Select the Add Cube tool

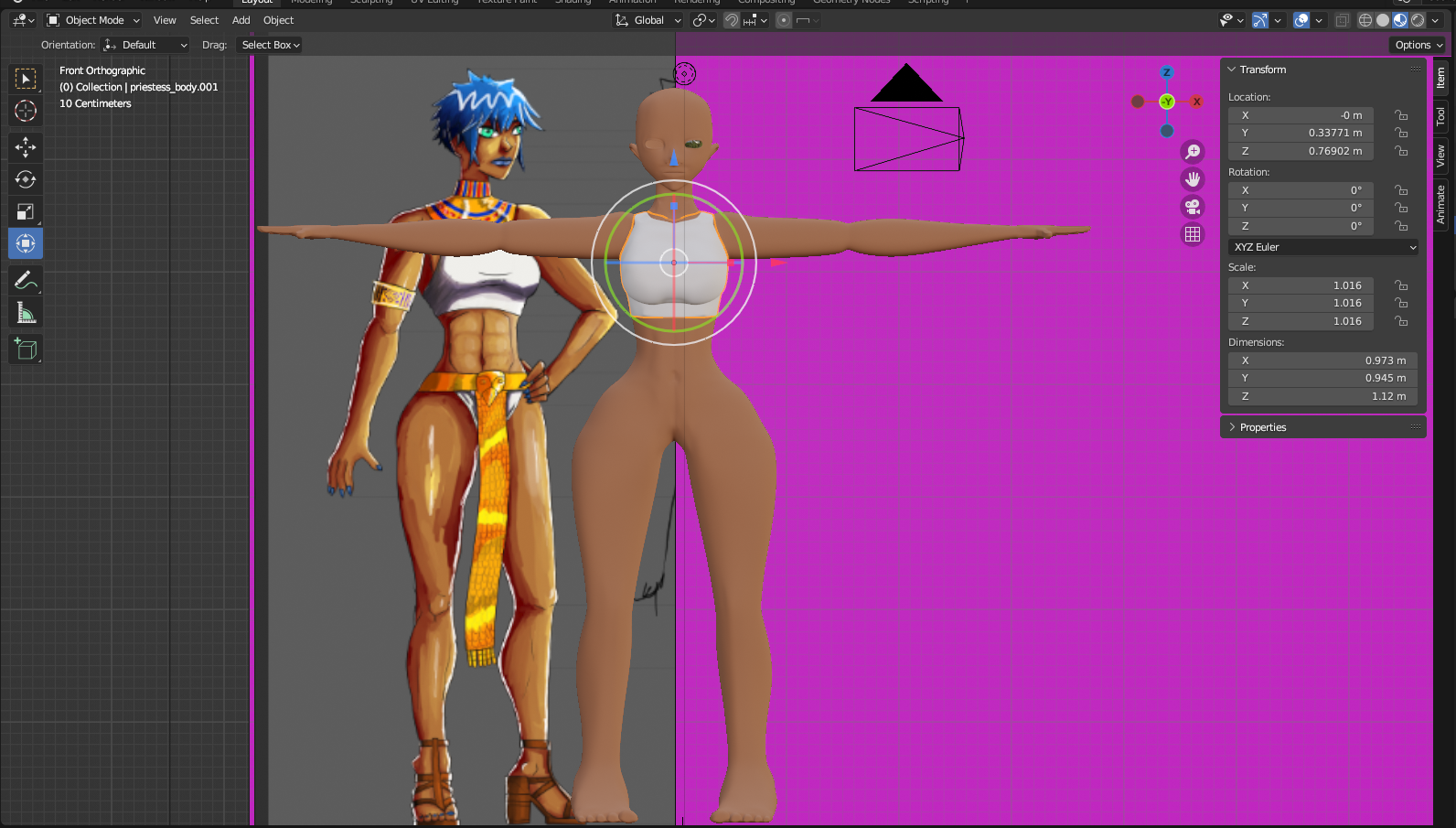tap(26, 349)
